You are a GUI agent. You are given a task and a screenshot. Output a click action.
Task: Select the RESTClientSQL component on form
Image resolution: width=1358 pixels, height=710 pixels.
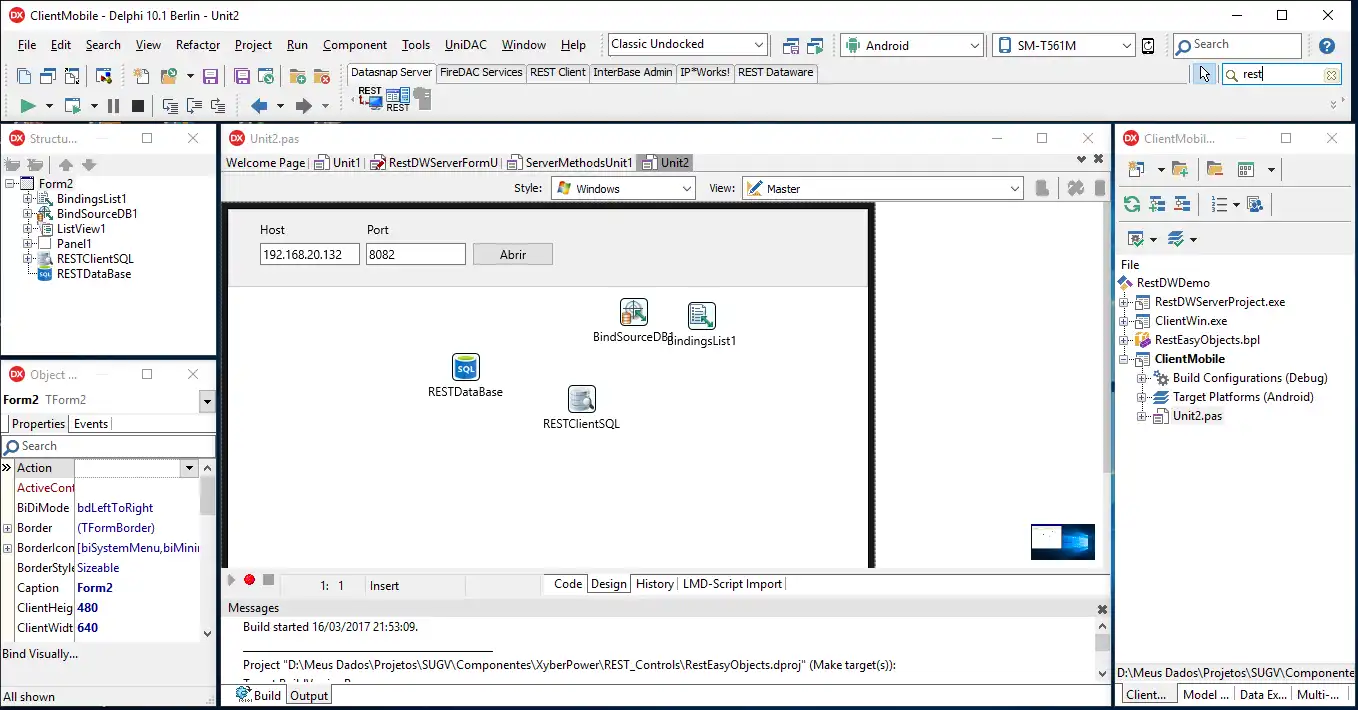click(x=582, y=399)
